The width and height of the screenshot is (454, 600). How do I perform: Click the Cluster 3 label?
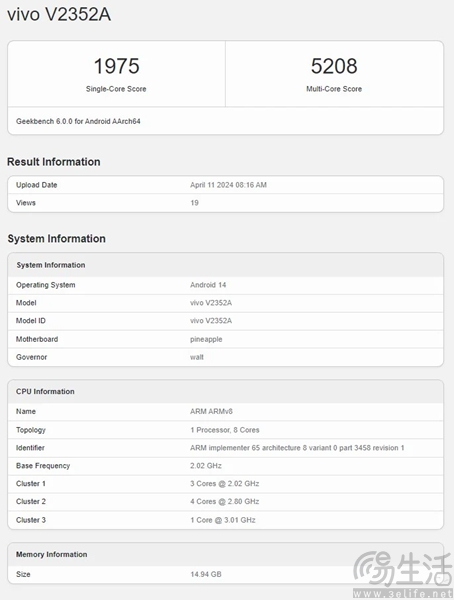[x=31, y=520]
